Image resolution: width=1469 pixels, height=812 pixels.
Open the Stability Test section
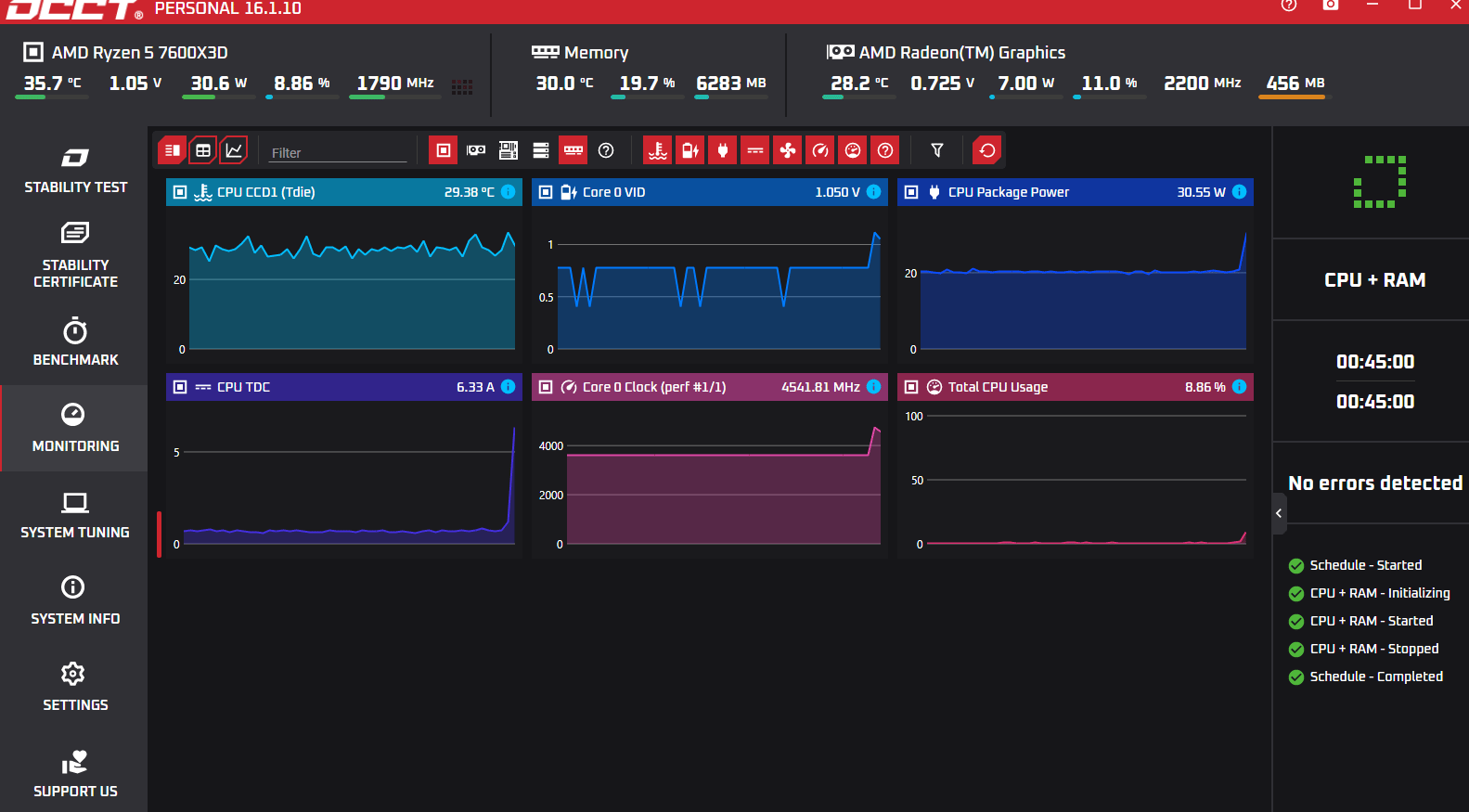pos(75,171)
